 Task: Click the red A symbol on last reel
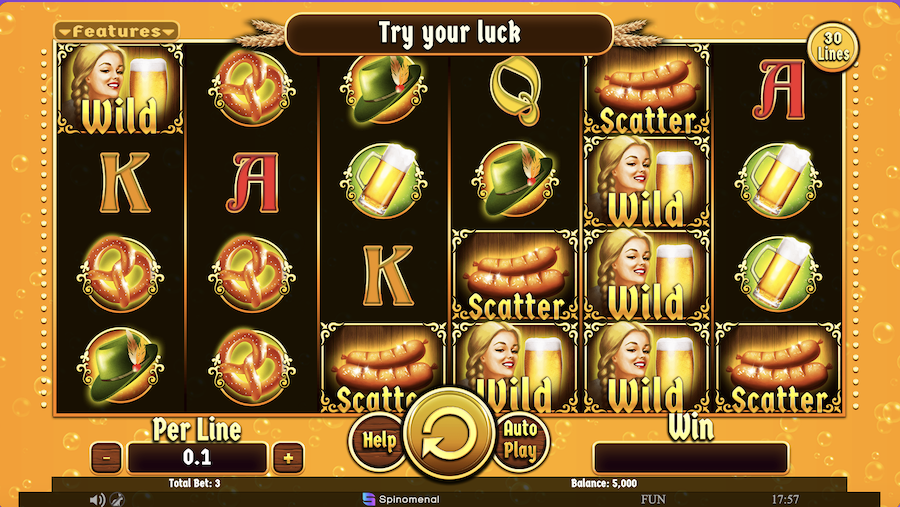coord(779,90)
